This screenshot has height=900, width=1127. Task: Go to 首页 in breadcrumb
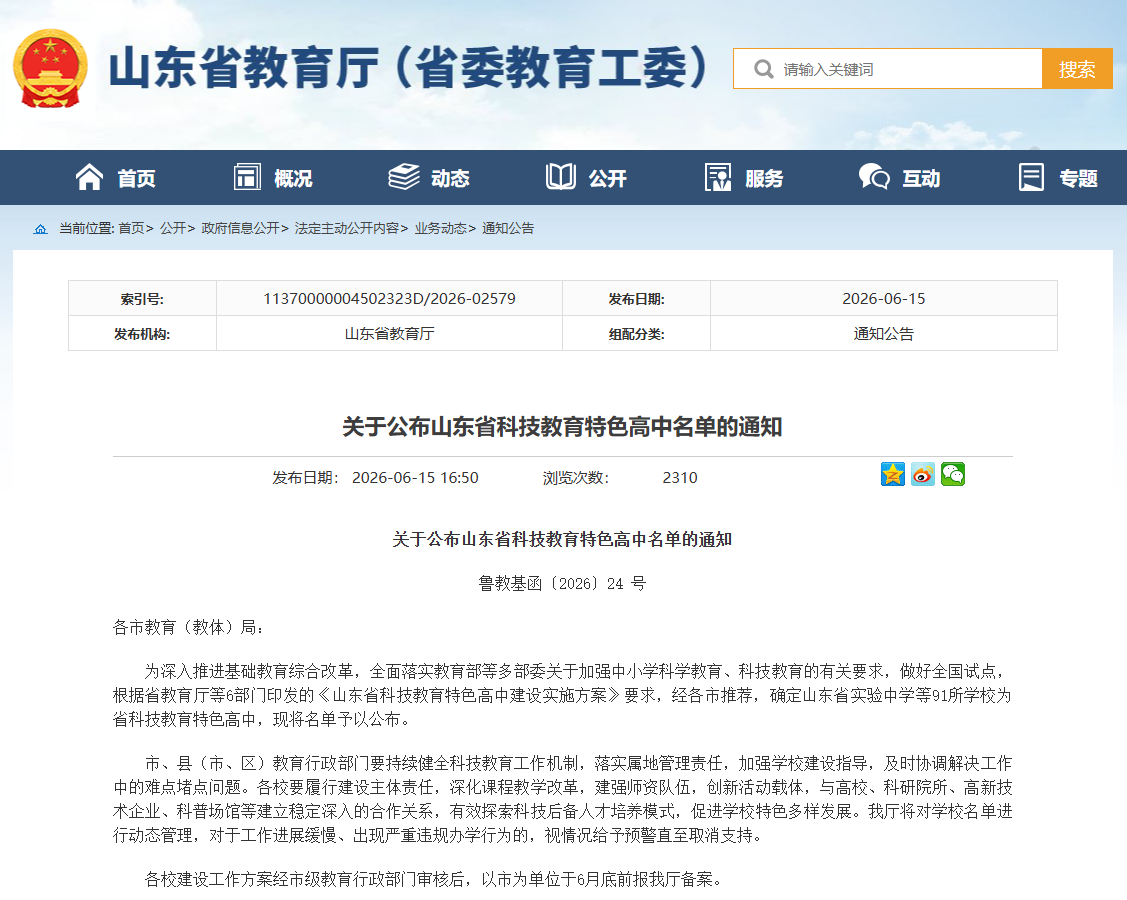[x=132, y=229]
